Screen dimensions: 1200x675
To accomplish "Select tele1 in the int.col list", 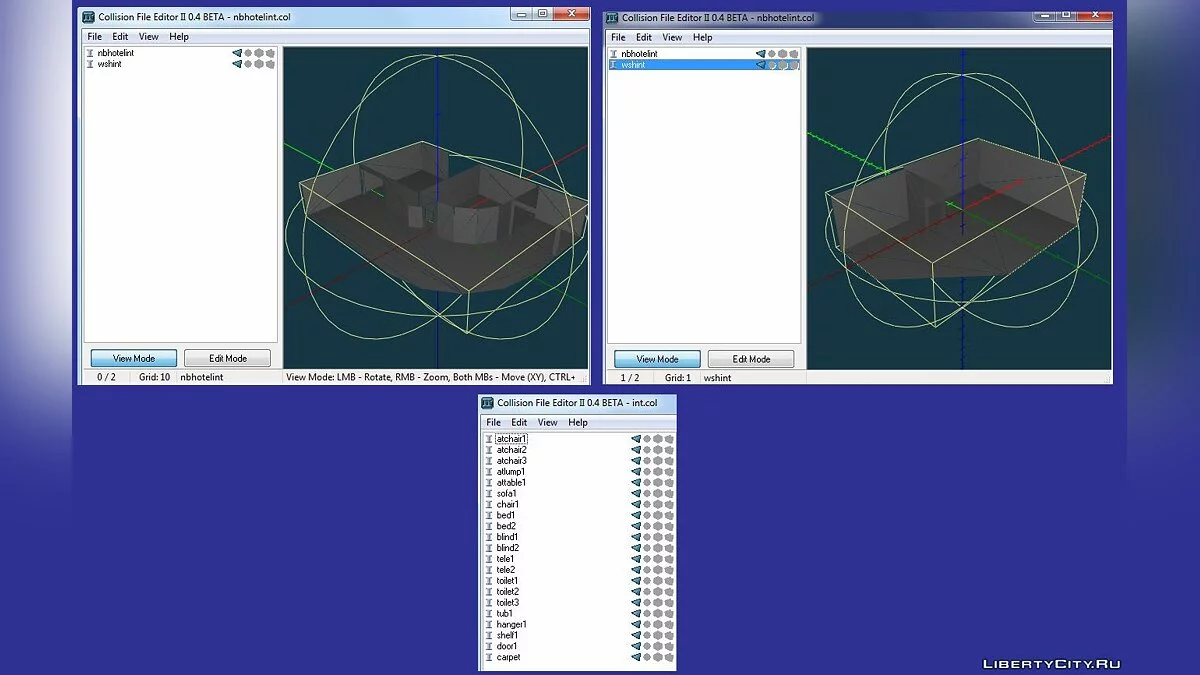I will (507, 559).
